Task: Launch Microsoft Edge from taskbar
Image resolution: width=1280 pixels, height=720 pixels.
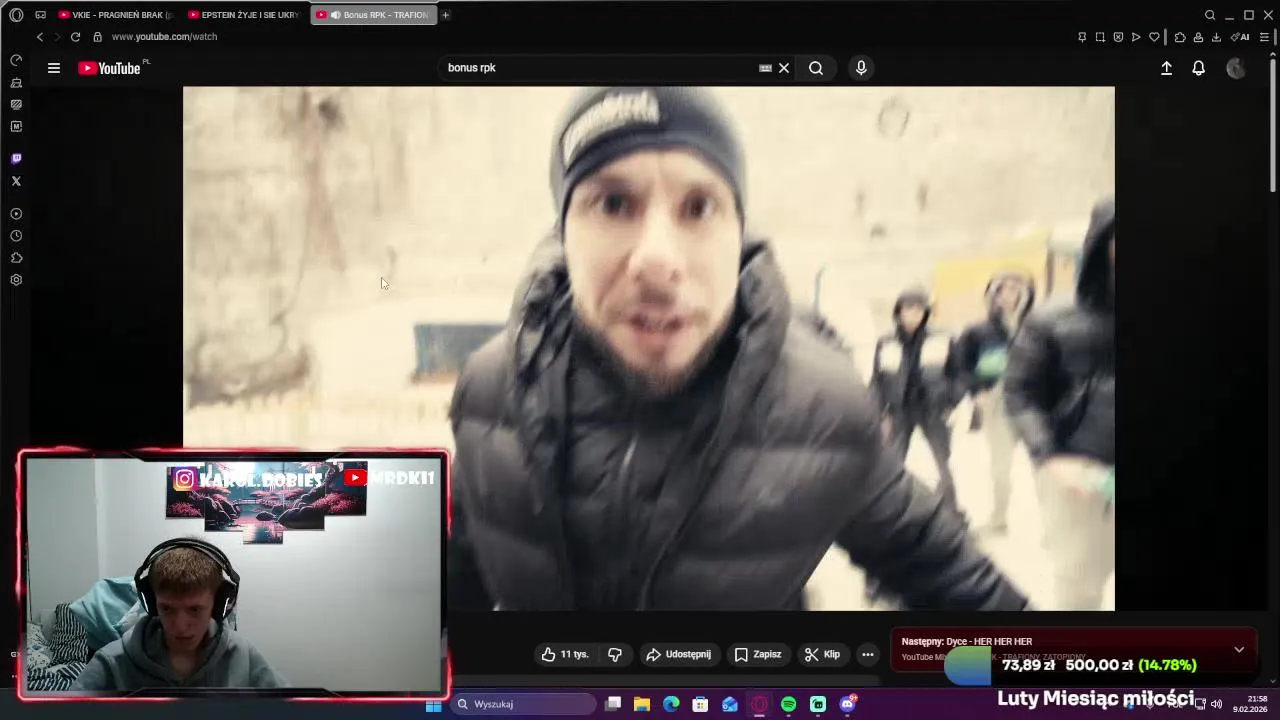Action: (671, 705)
